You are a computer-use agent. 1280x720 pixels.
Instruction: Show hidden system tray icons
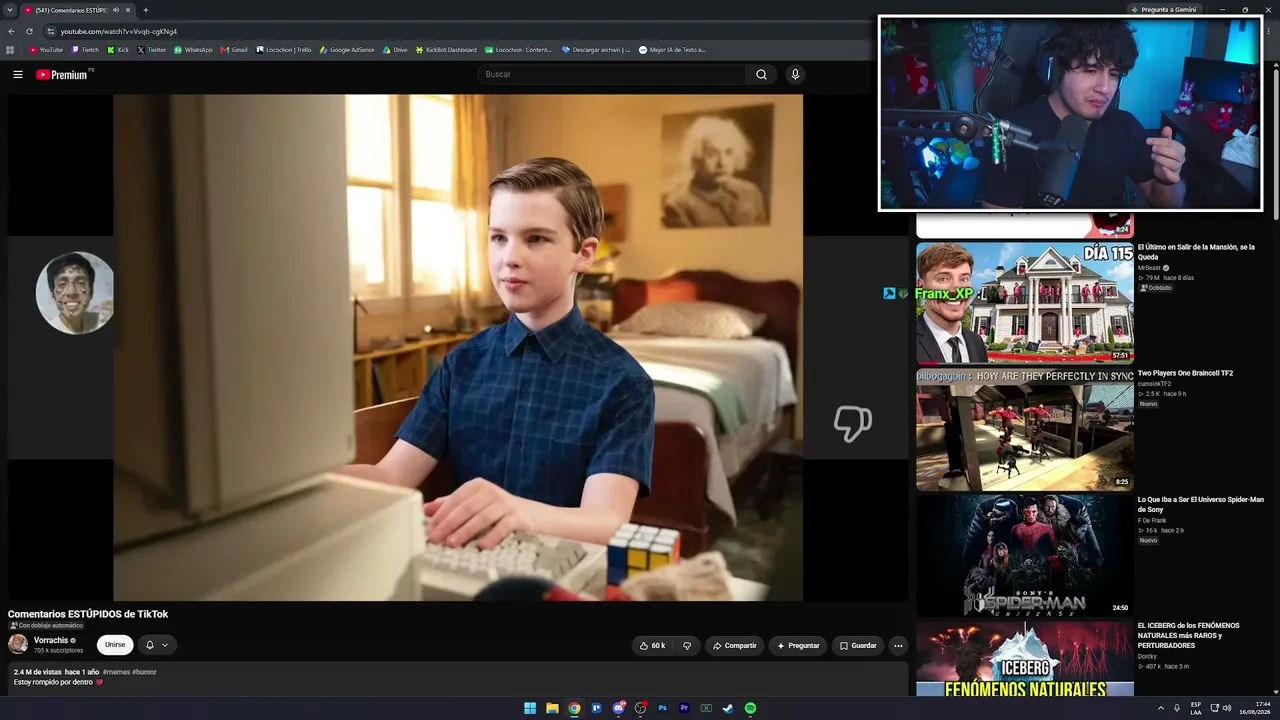tap(1161, 708)
